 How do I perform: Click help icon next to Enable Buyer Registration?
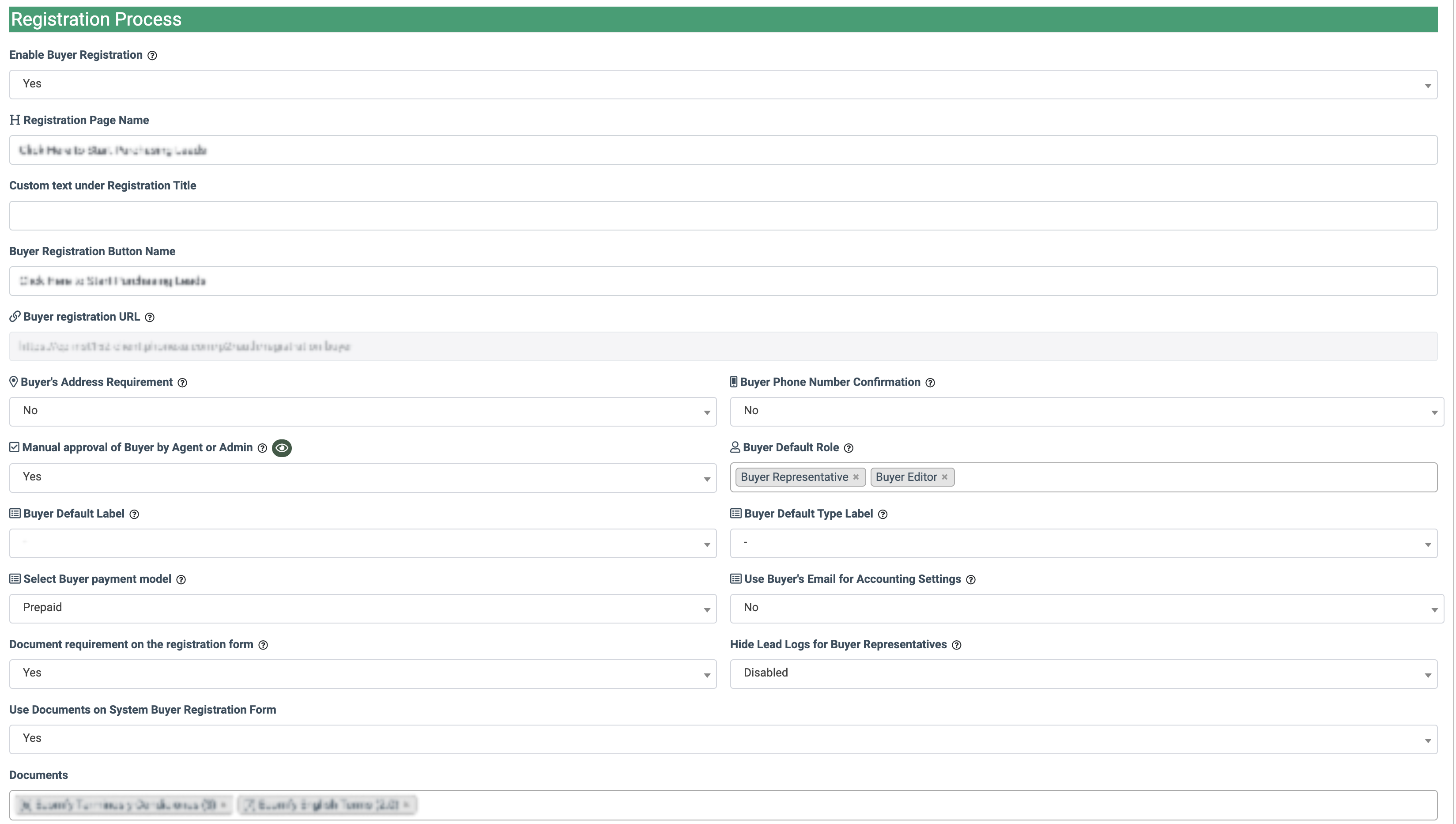(x=152, y=56)
